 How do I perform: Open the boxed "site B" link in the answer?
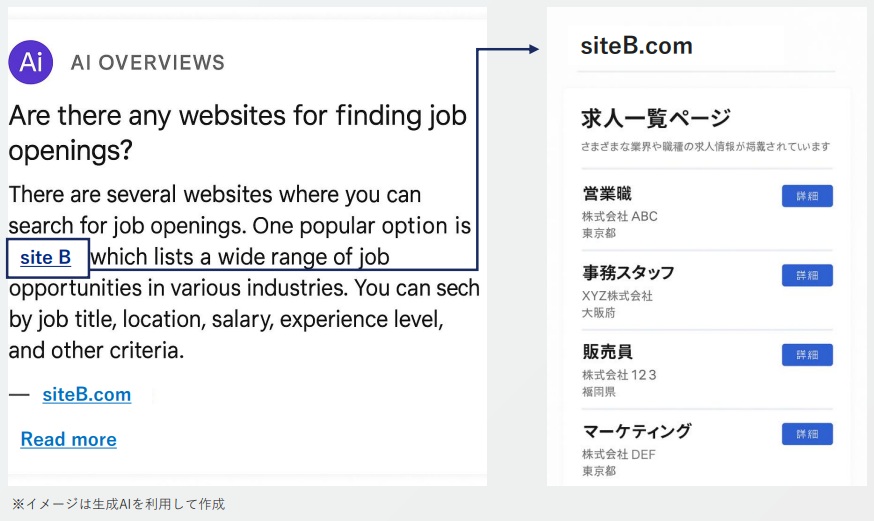click(x=46, y=258)
